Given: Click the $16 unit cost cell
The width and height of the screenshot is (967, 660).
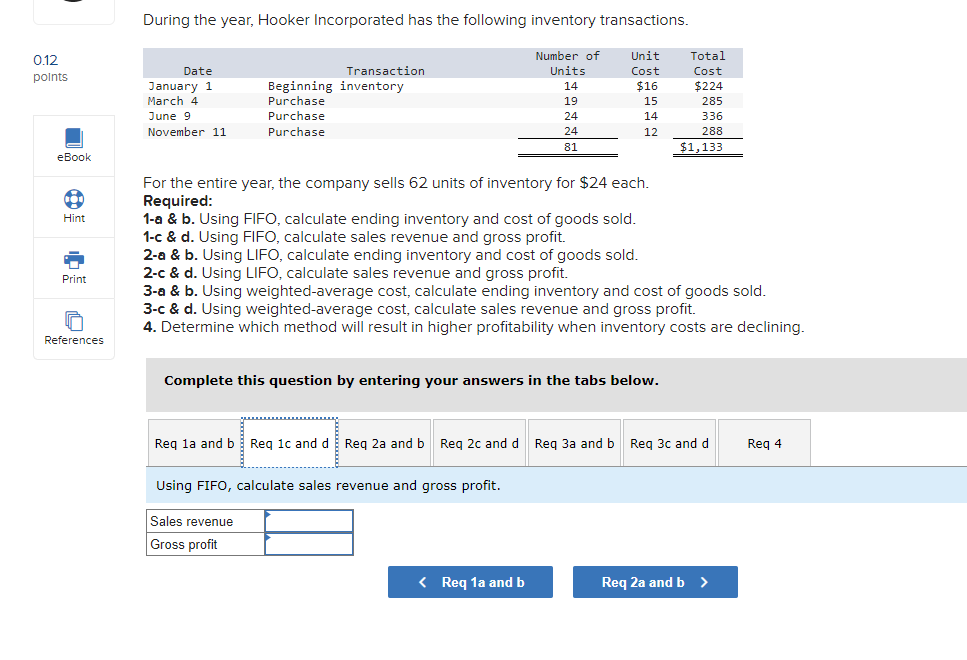Looking at the screenshot, I should (647, 86).
